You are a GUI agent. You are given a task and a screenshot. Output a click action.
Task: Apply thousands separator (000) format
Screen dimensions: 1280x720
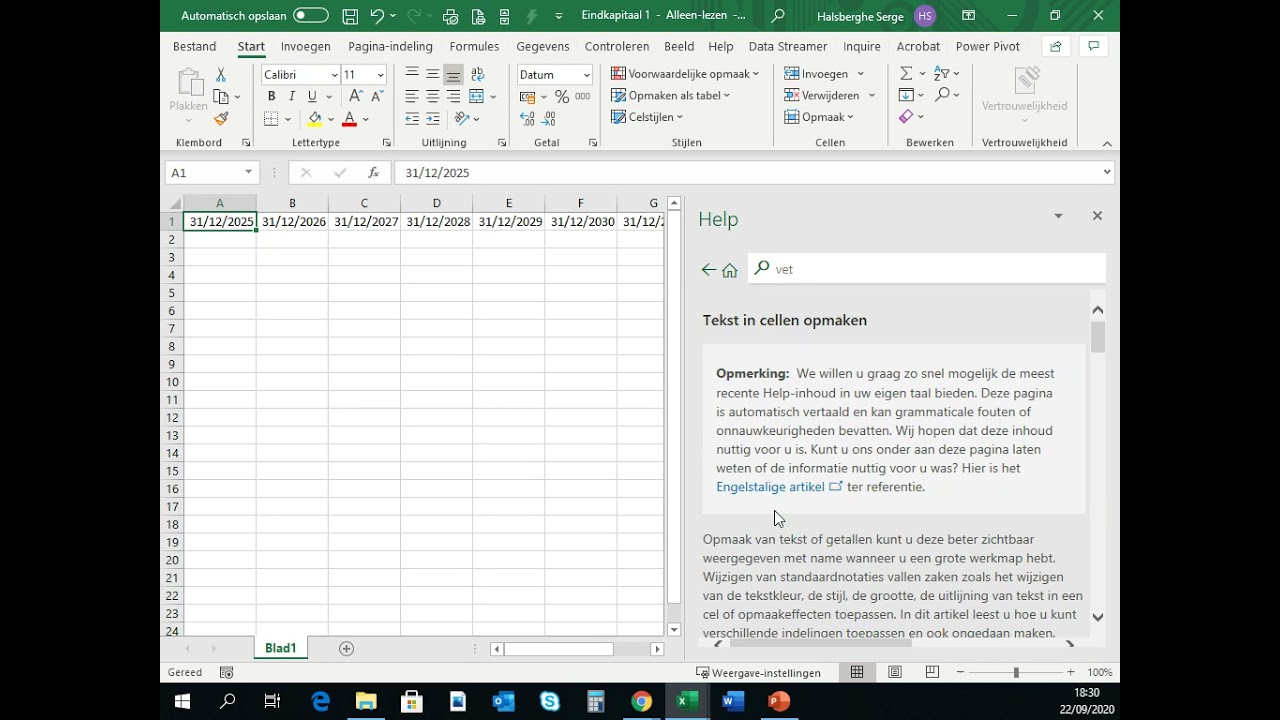coord(583,96)
